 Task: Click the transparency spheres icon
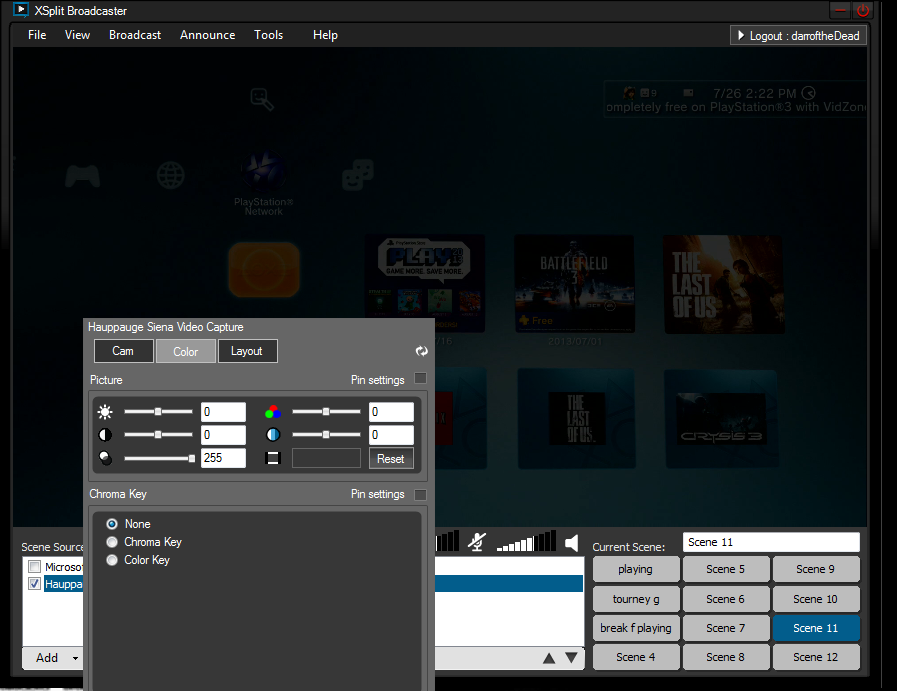(105, 458)
